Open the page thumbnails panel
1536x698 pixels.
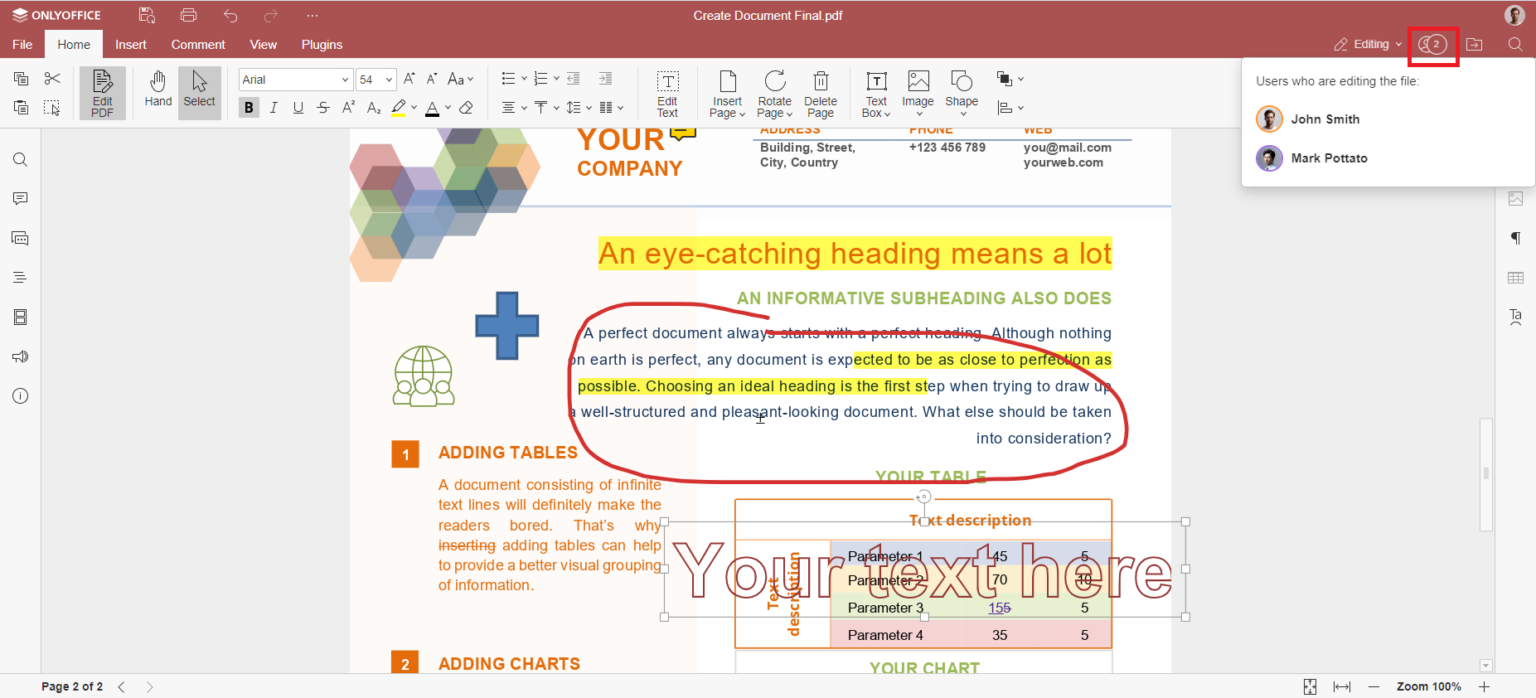19,317
